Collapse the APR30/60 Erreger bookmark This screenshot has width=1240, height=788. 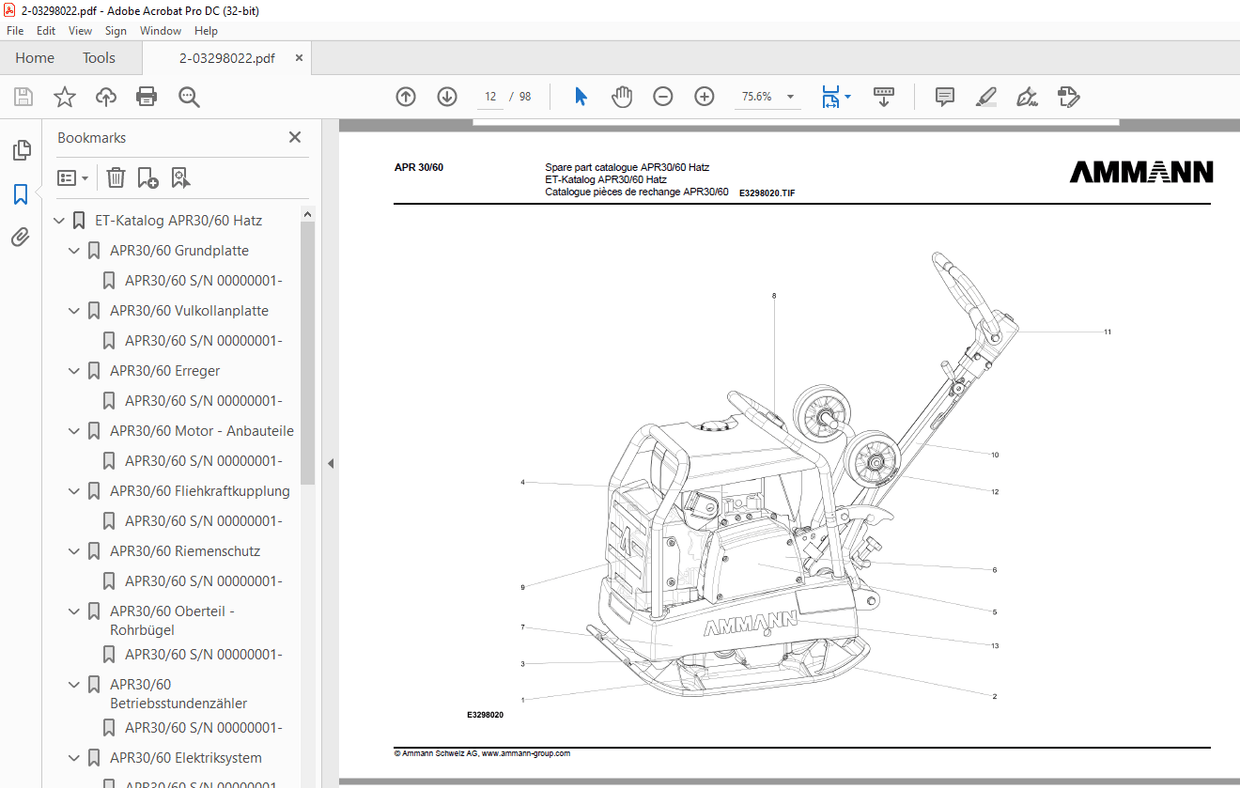click(x=73, y=370)
